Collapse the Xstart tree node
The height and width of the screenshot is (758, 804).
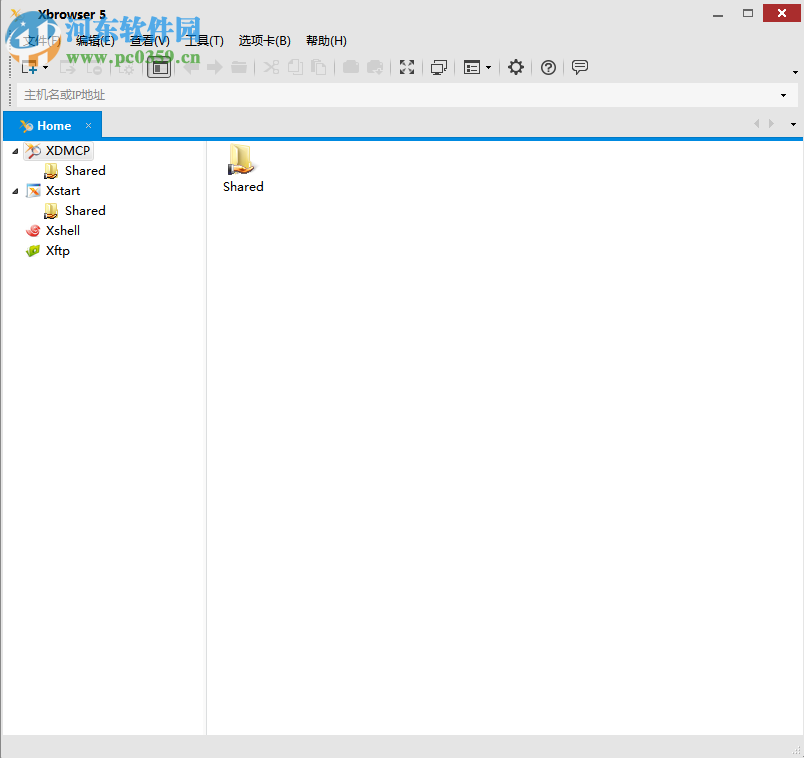click(14, 190)
